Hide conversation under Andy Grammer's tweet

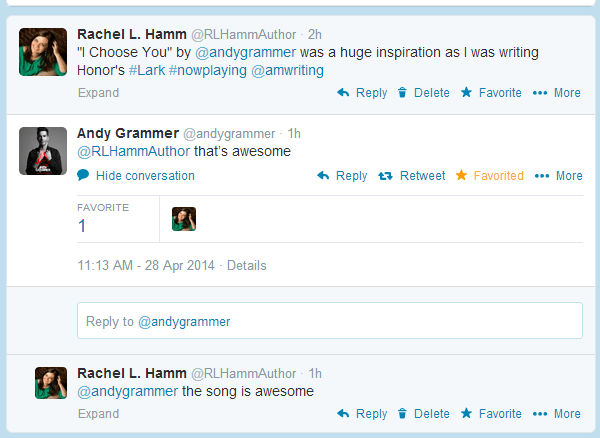136,176
